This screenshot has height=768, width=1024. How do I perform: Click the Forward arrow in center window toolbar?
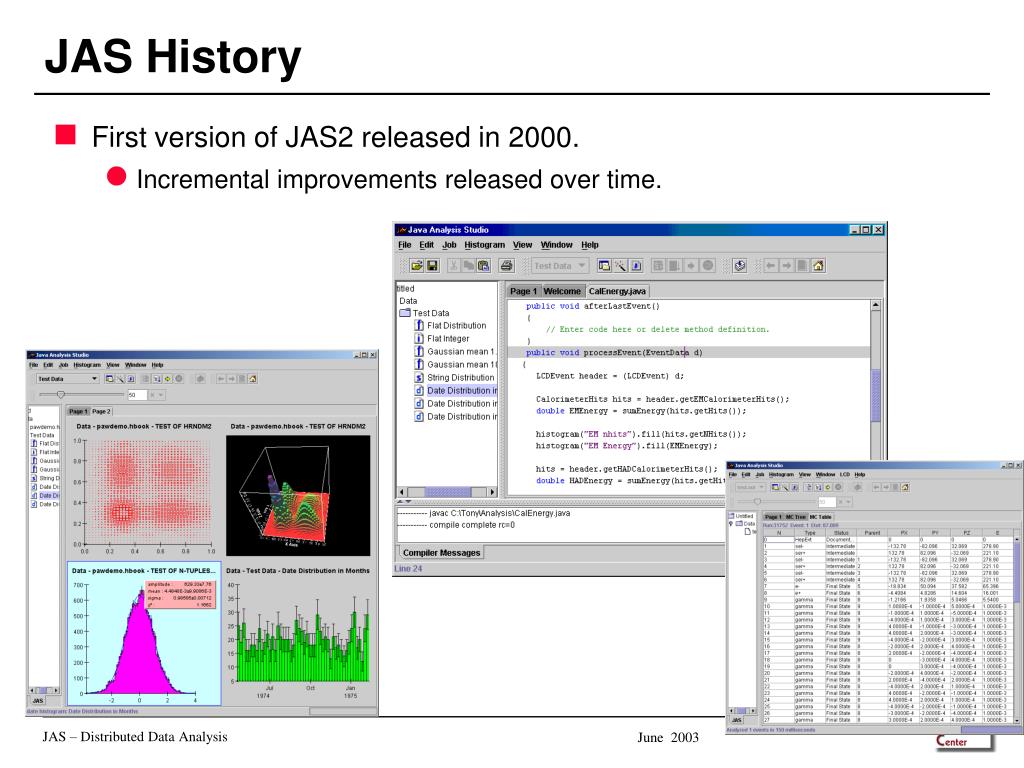click(x=786, y=266)
